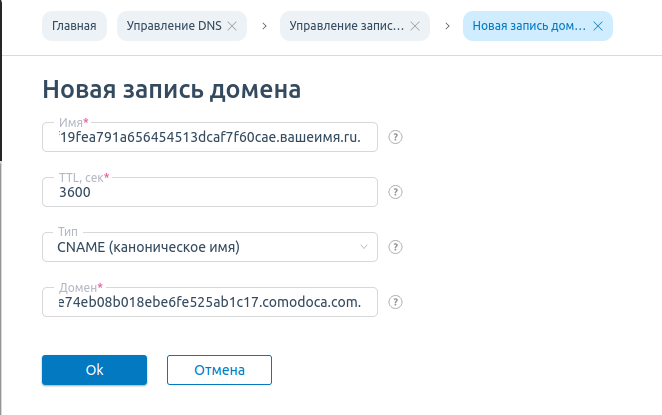Click breadcrumb arrow before Новая запись tab
The height and width of the screenshot is (415, 662).
tap(447, 26)
